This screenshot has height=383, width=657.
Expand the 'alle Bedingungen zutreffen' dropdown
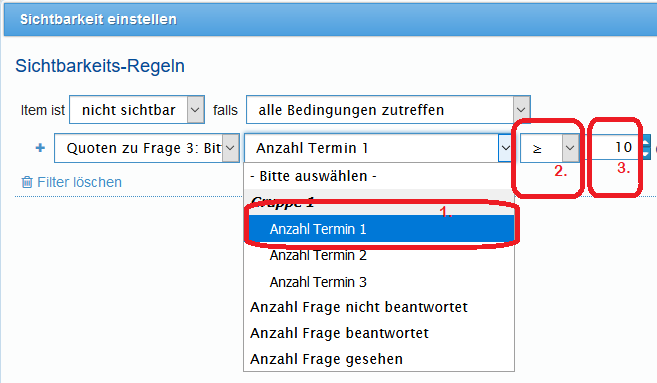click(x=388, y=110)
